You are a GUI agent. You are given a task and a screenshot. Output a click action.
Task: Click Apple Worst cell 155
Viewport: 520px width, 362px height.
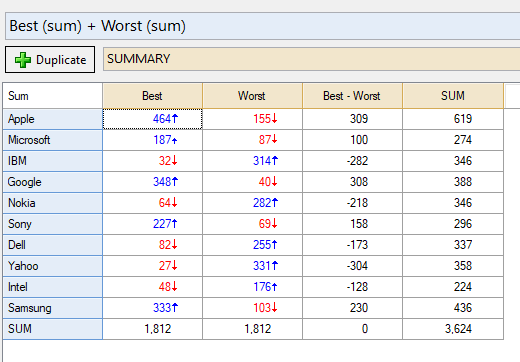[252, 119]
